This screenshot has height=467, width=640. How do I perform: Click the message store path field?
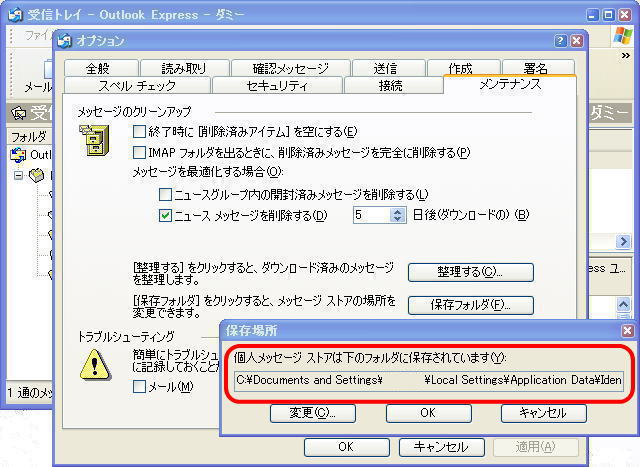tap(429, 380)
